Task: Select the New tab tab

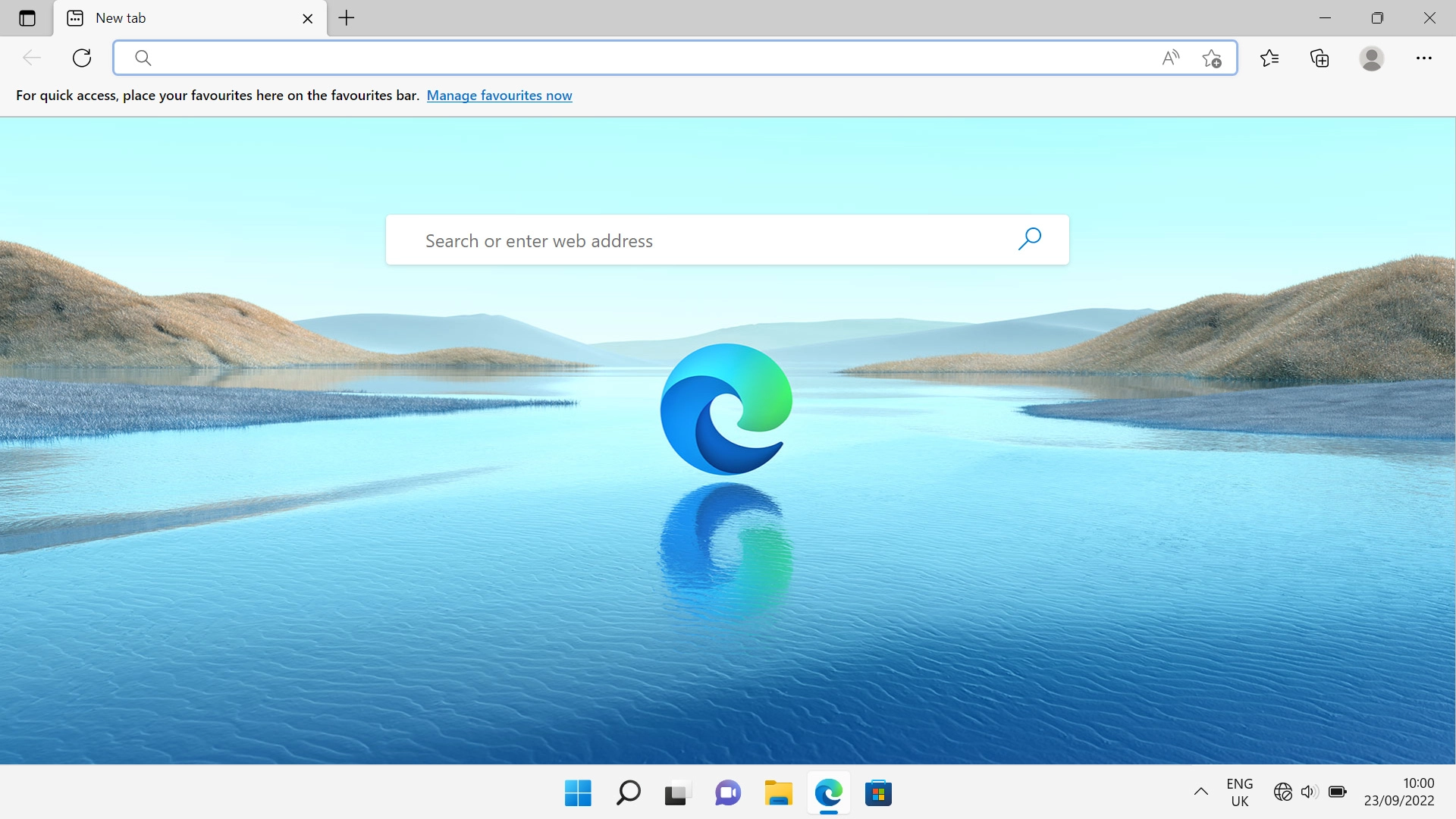Action: [x=174, y=18]
